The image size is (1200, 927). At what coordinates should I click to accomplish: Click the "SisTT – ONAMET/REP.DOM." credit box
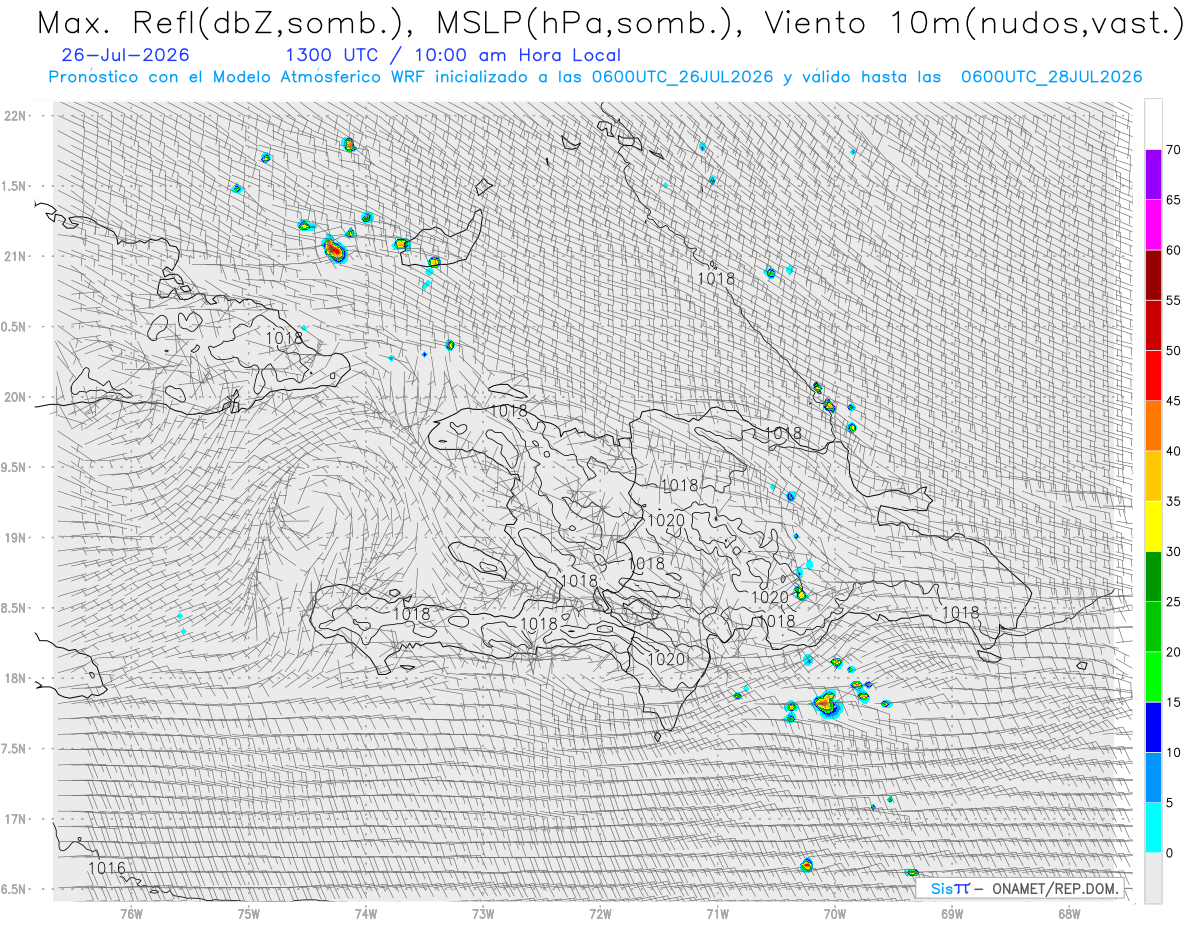pos(1020,888)
